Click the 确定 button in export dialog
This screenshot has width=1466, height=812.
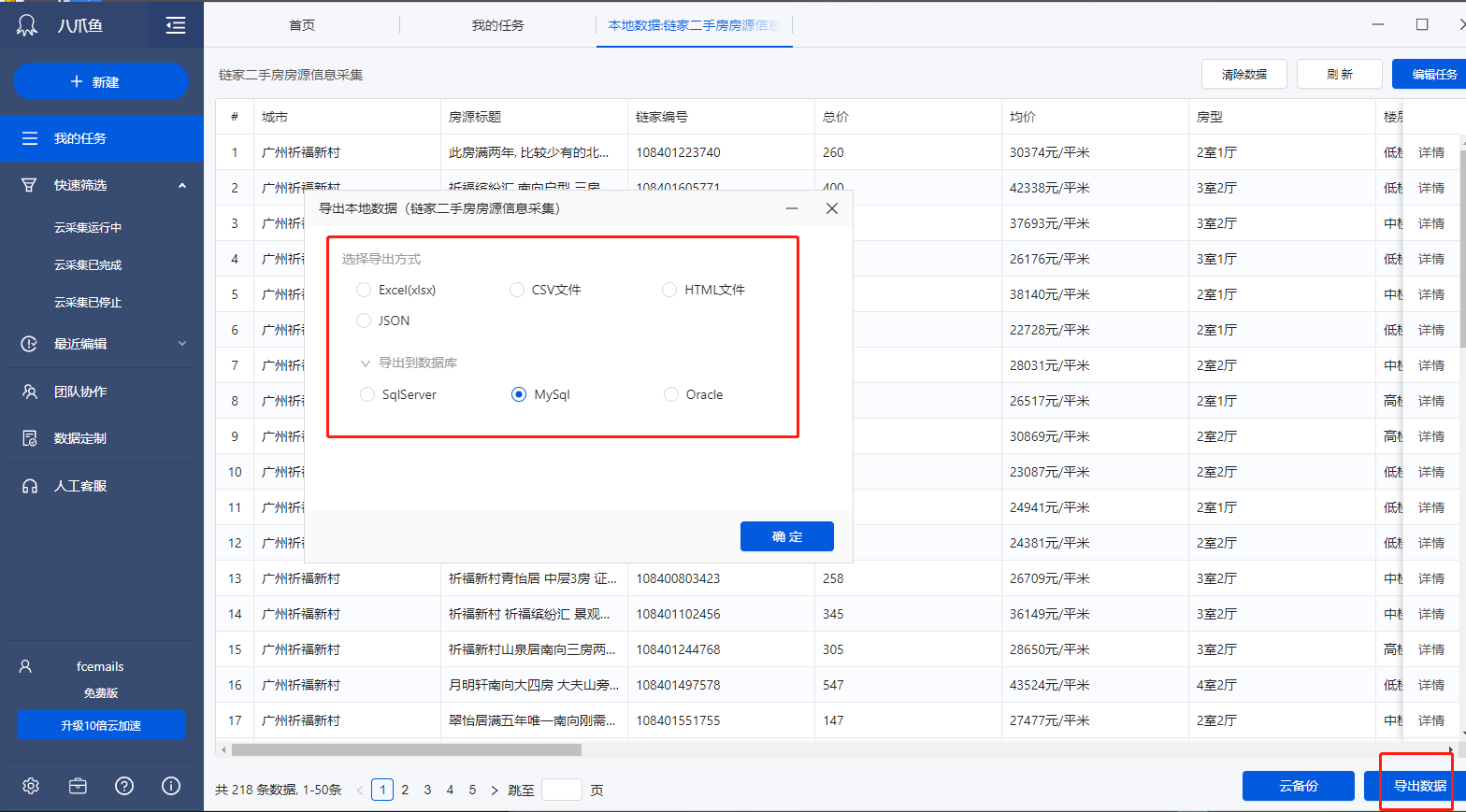click(x=786, y=536)
